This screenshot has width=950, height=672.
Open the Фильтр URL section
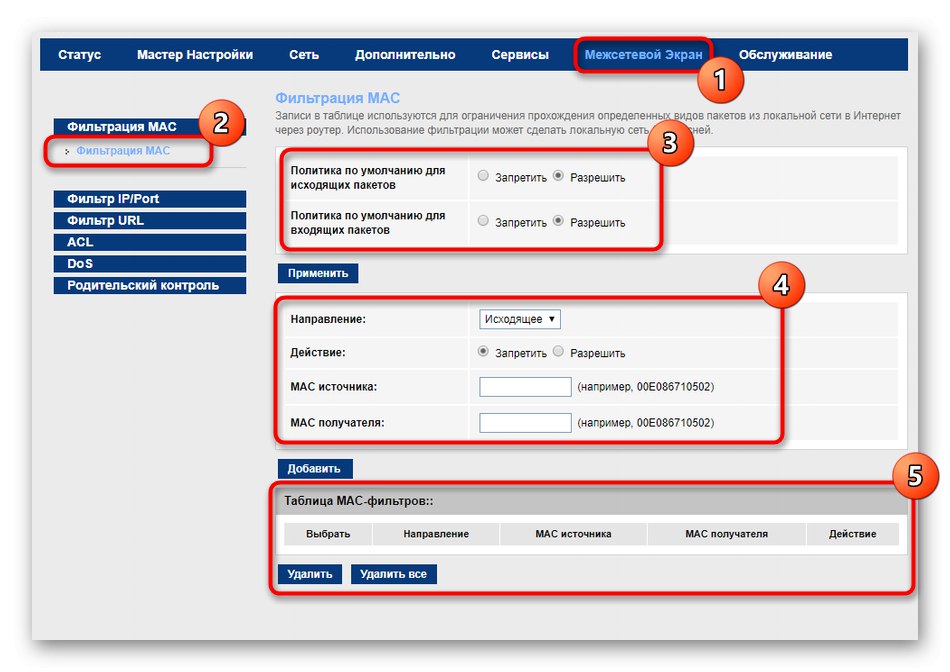pos(150,221)
